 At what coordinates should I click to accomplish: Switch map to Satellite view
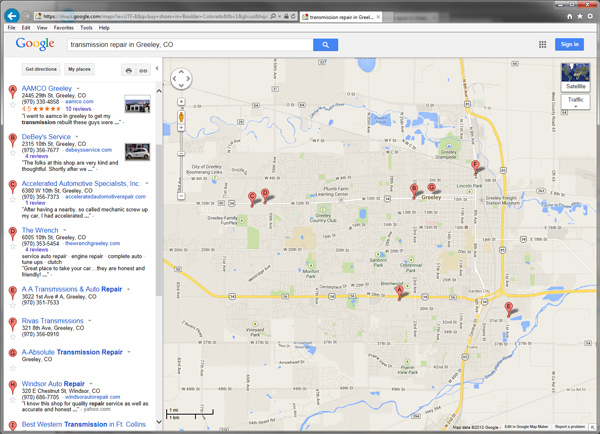[576, 77]
